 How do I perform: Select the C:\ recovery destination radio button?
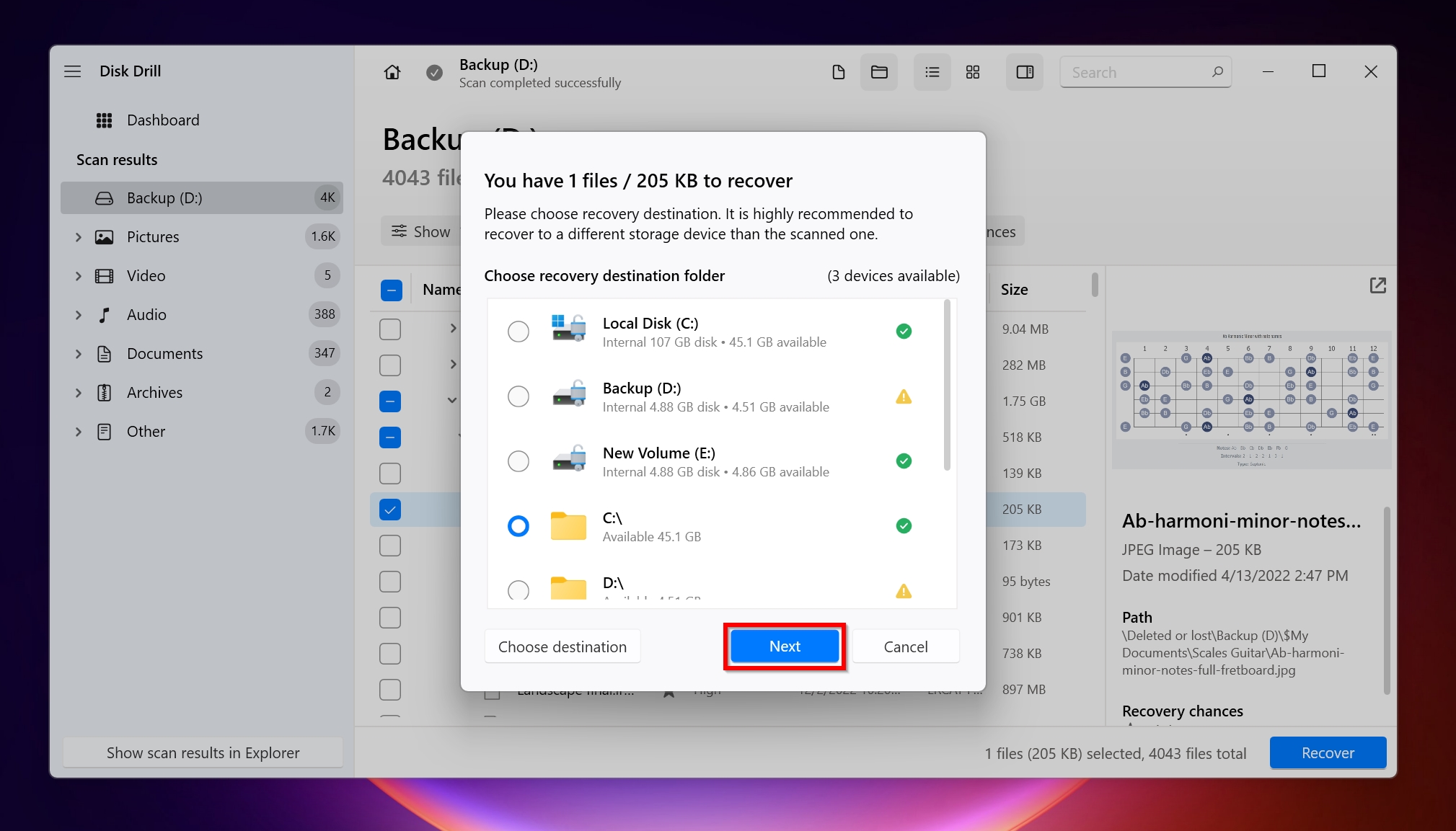519,524
